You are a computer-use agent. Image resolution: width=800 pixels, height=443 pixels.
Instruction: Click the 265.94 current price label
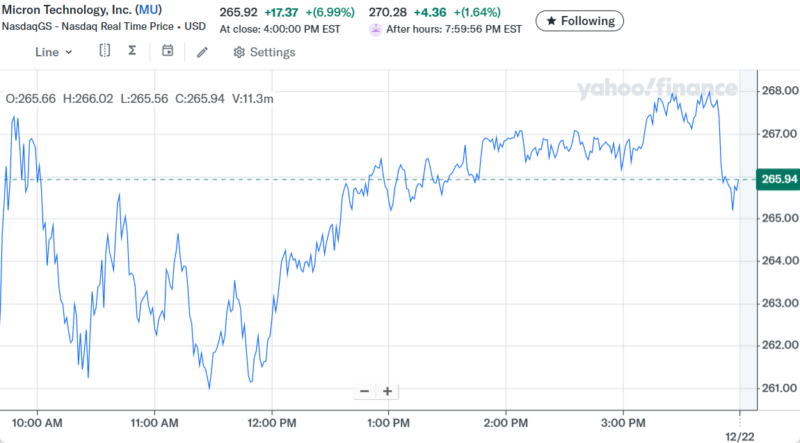point(778,179)
